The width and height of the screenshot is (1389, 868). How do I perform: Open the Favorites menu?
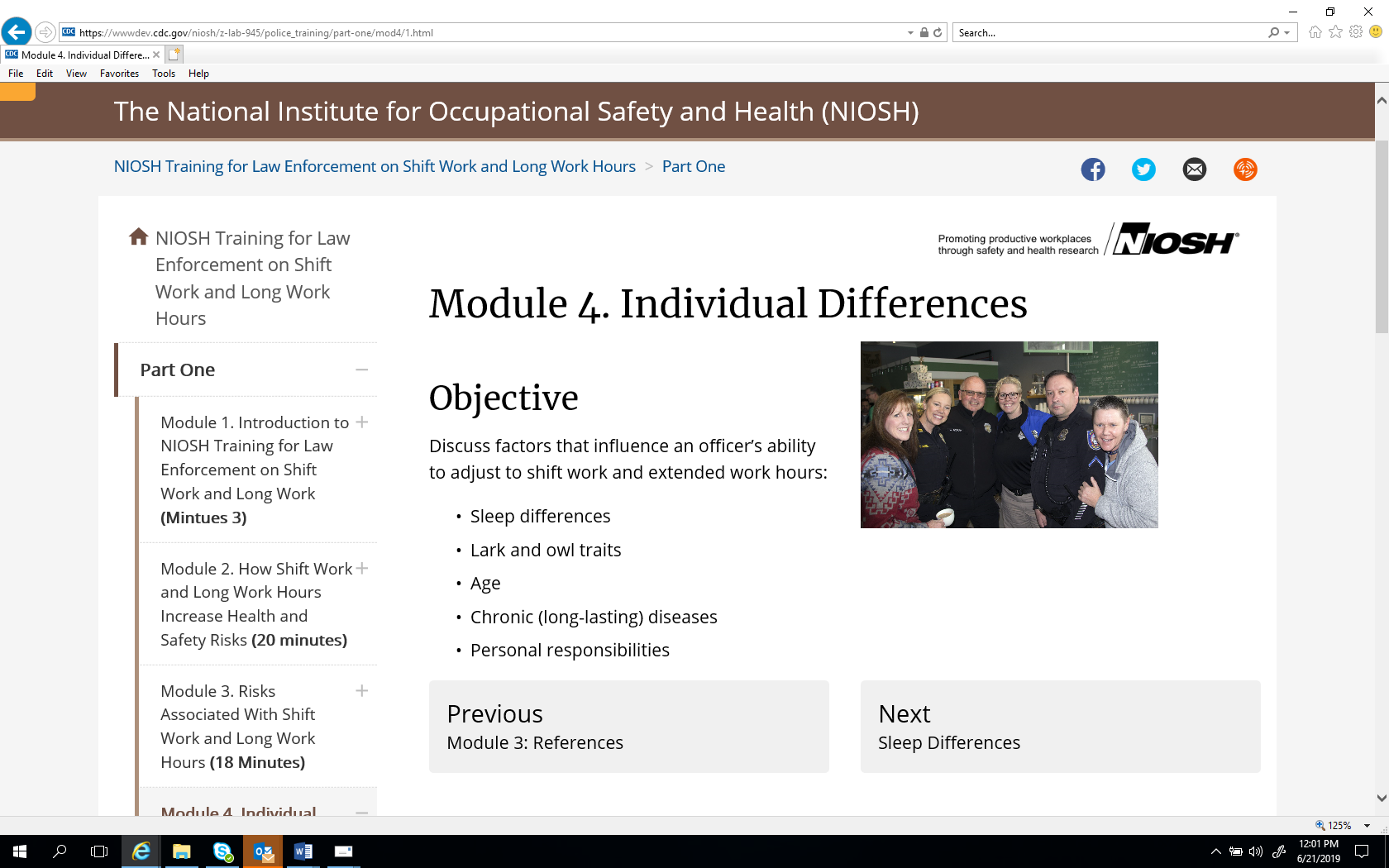(119, 74)
